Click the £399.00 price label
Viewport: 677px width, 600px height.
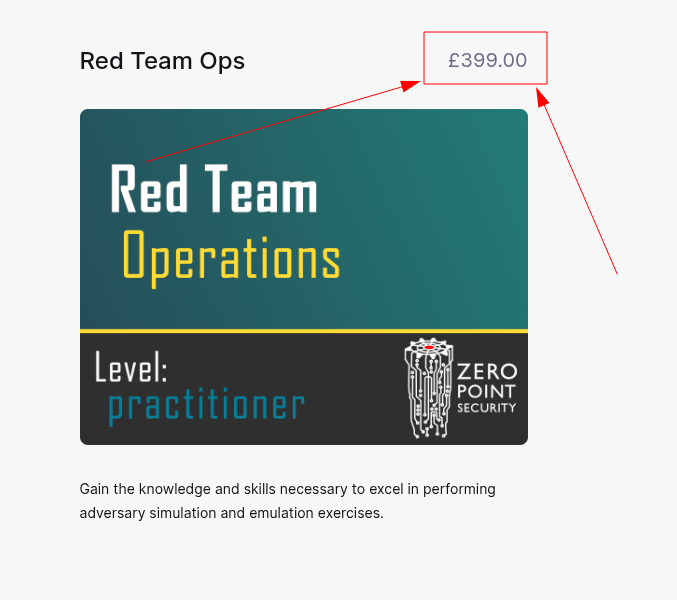(x=487, y=60)
